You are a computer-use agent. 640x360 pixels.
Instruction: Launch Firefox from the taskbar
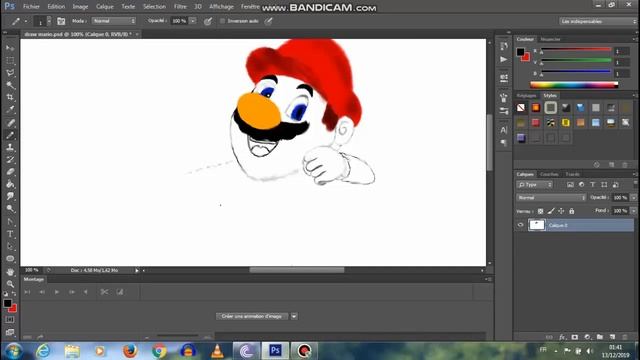(x=130, y=351)
